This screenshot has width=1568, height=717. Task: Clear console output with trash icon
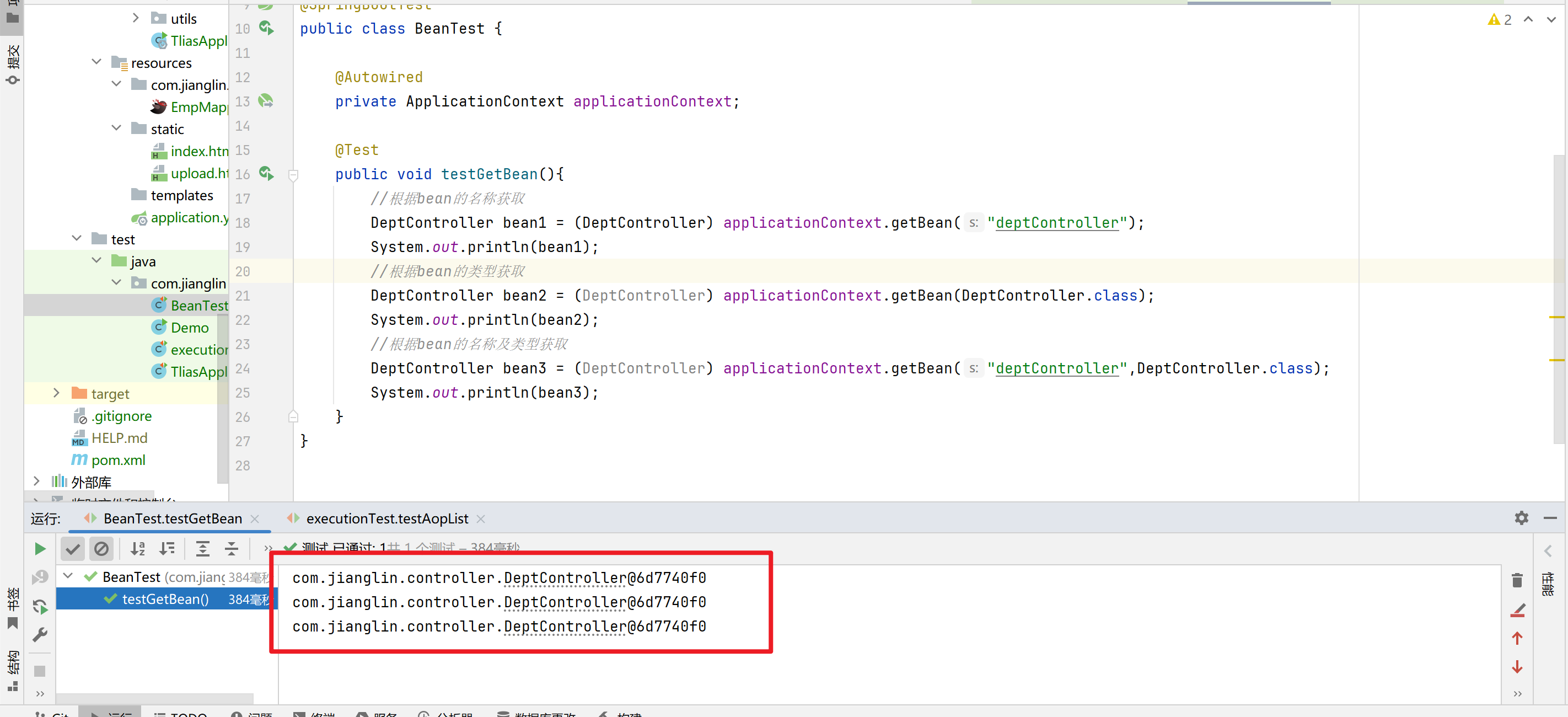coord(1517,581)
